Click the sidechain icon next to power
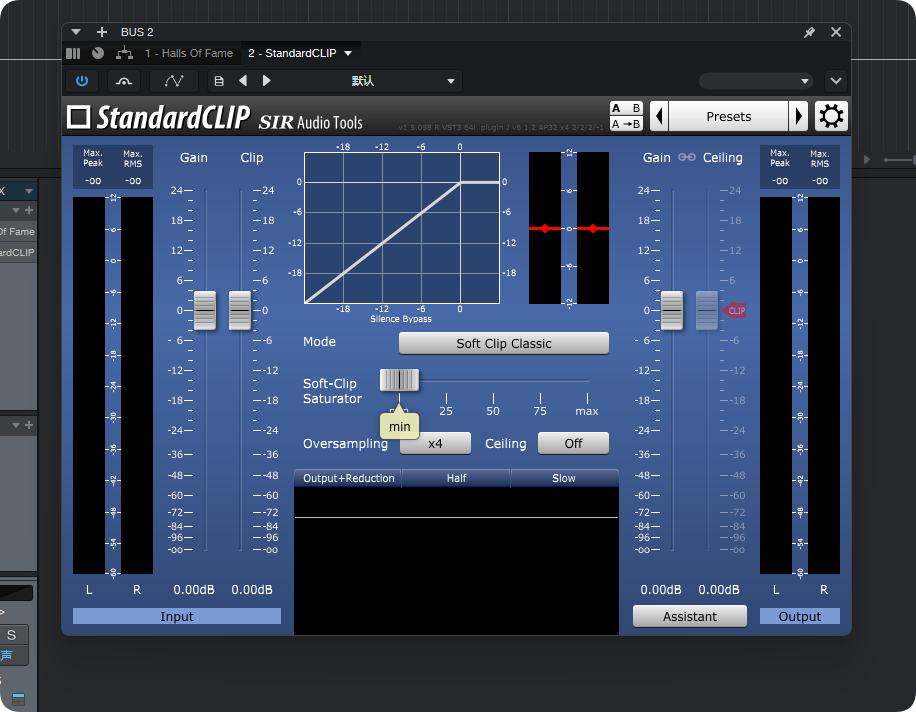 pos(124,81)
